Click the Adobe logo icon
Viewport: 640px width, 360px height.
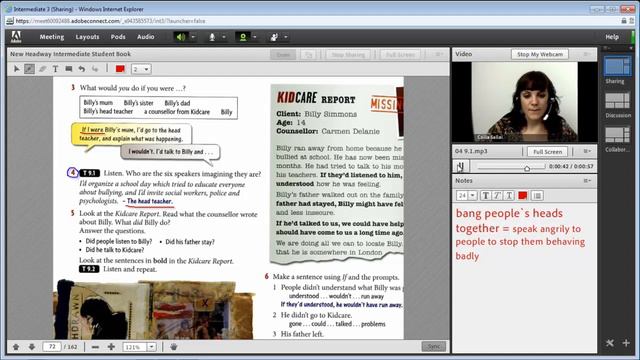[x=16, y=37]
